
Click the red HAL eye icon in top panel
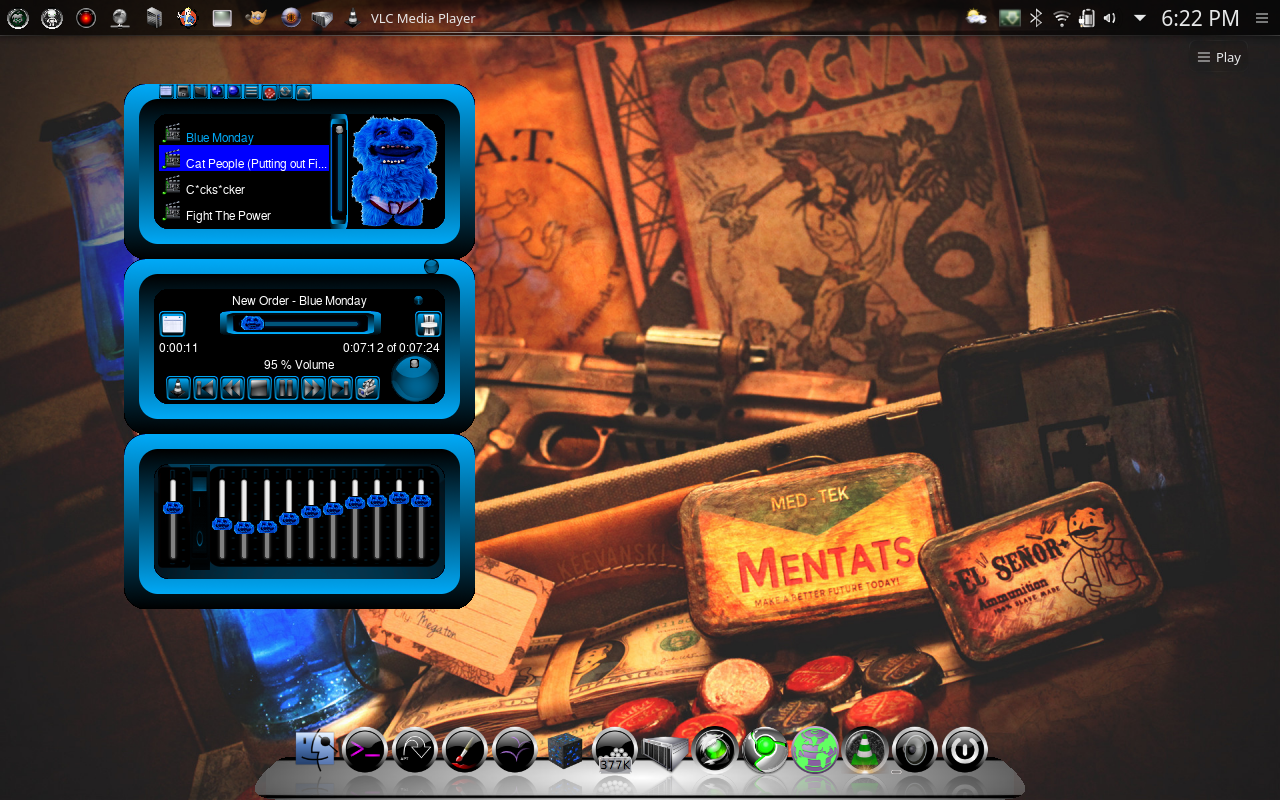[86, 18]
